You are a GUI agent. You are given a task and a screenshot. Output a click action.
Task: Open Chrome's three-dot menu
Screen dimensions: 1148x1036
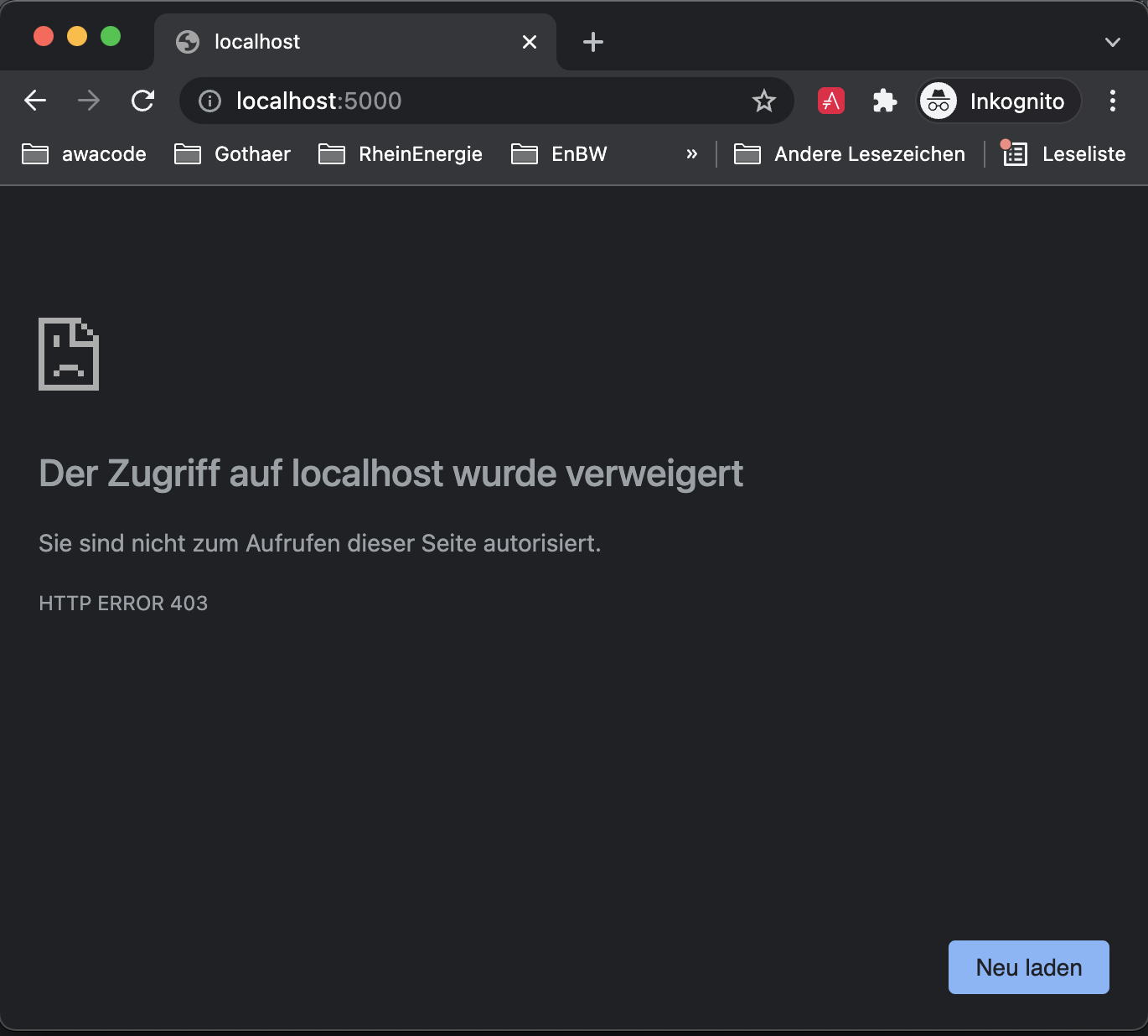tap(1113, 101)
